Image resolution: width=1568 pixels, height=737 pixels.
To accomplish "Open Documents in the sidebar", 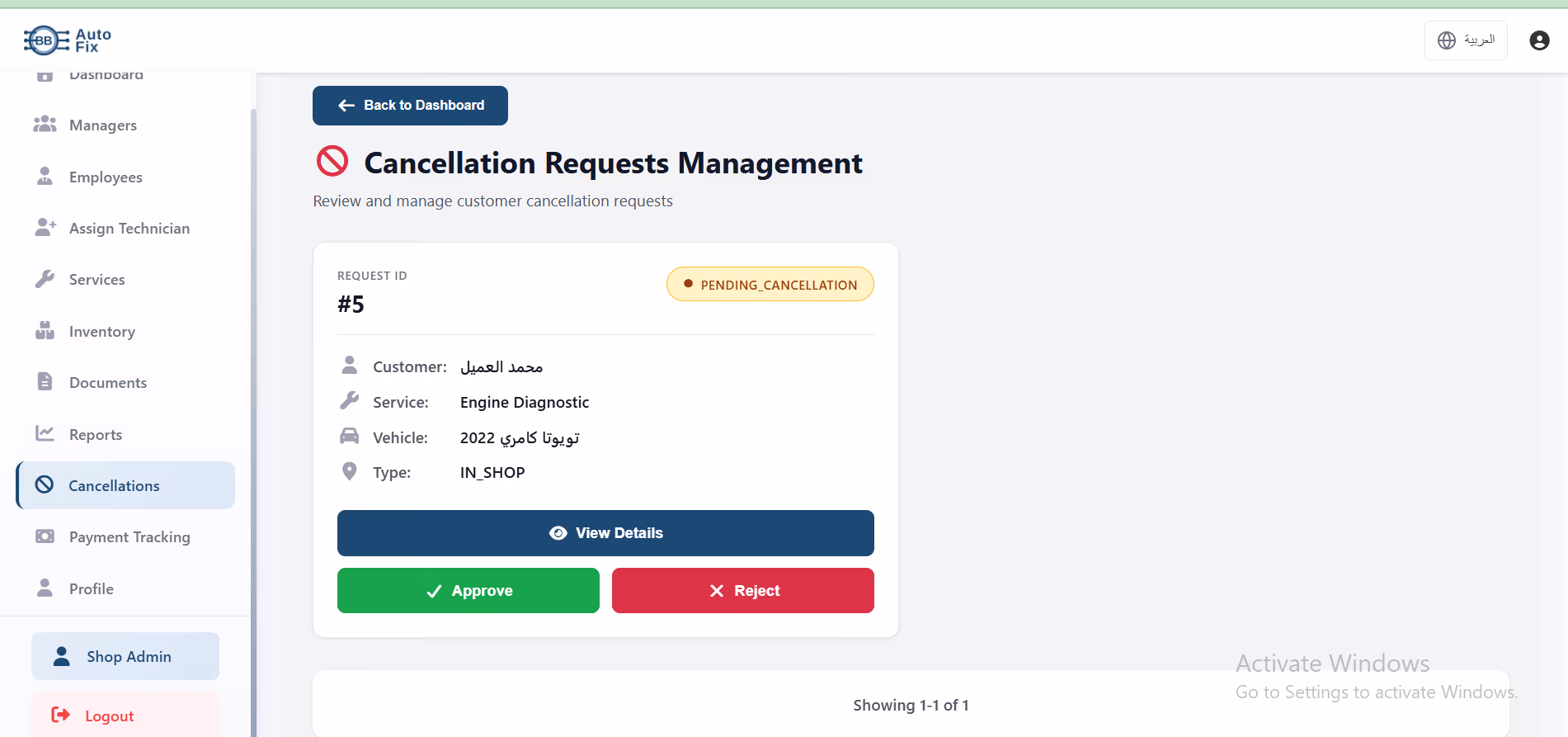I will coord(125,382).
